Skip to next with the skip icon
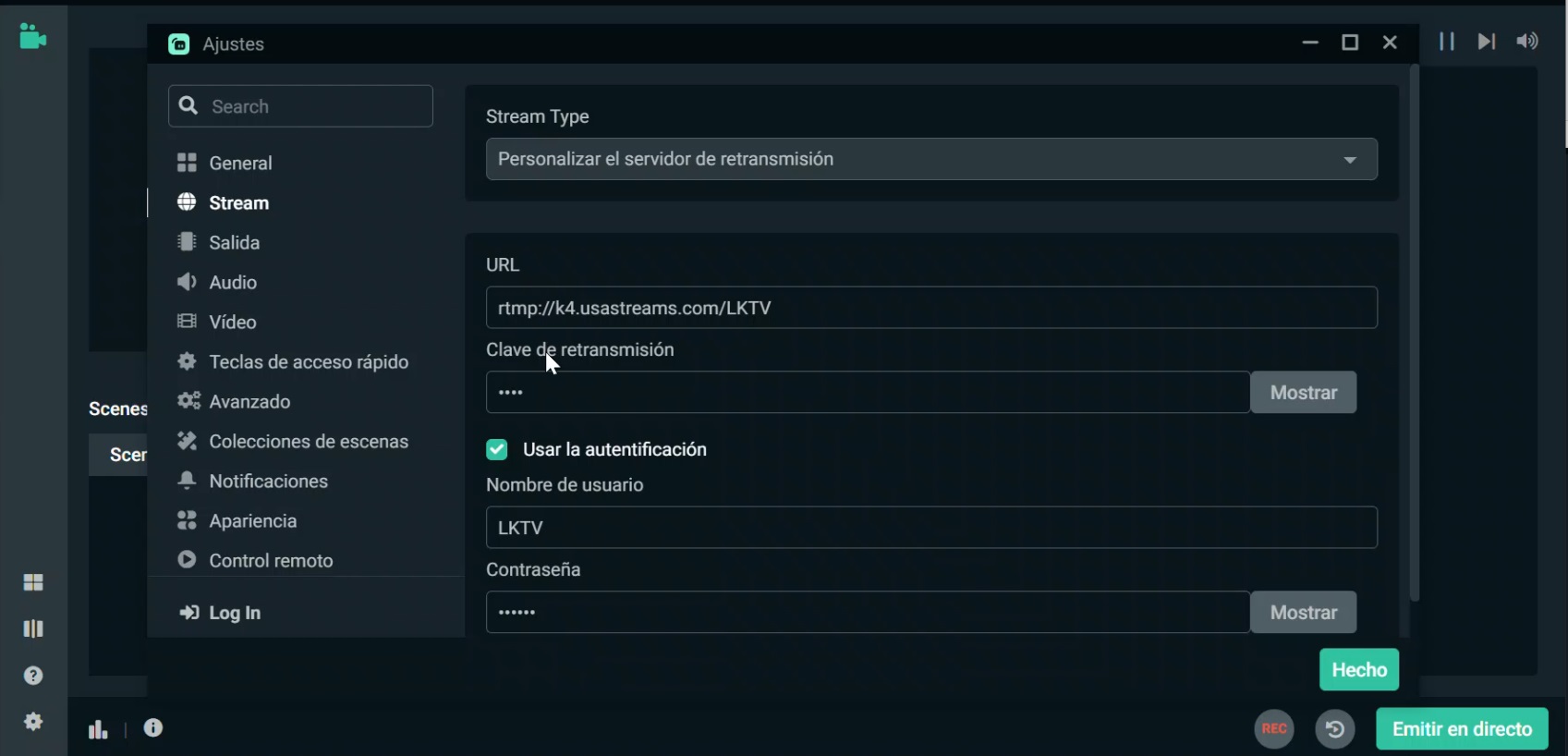 tap(1486, 42)
